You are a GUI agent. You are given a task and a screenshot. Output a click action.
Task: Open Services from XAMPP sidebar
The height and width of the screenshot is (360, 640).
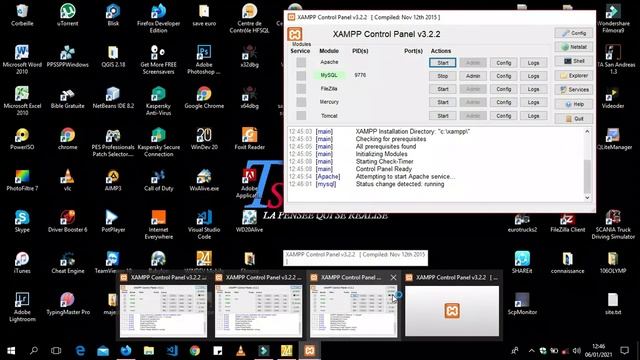coord(573,90)
